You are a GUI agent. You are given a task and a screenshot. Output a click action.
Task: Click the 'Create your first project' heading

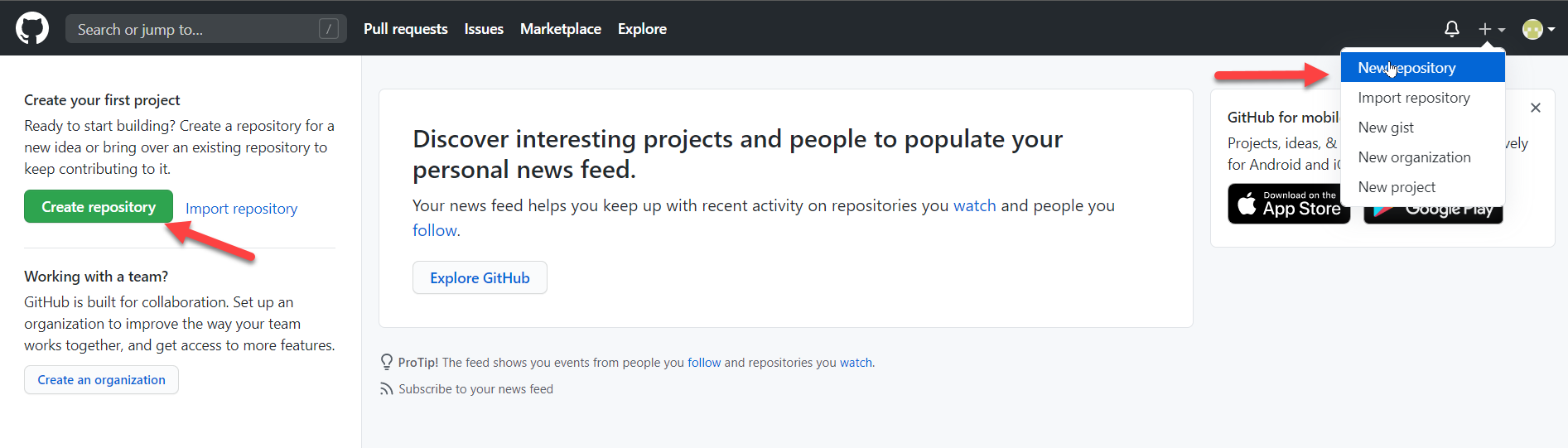(x=102, y=100)
